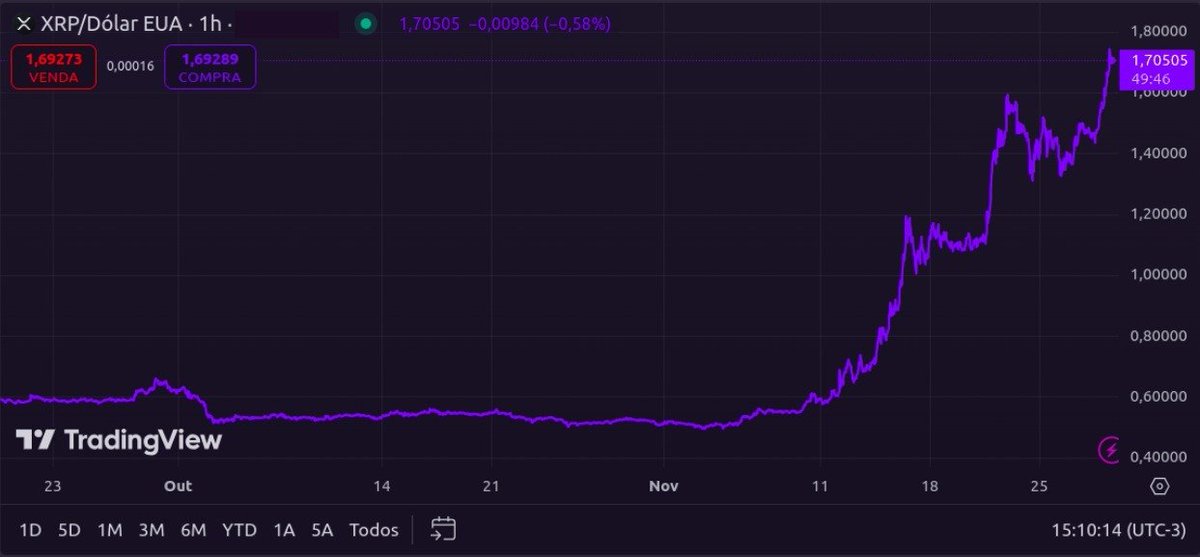Image resolution: width=1200 pixels, height=557 pixels.
Task: Click the TradingView logo
Action: pos(119,440)
